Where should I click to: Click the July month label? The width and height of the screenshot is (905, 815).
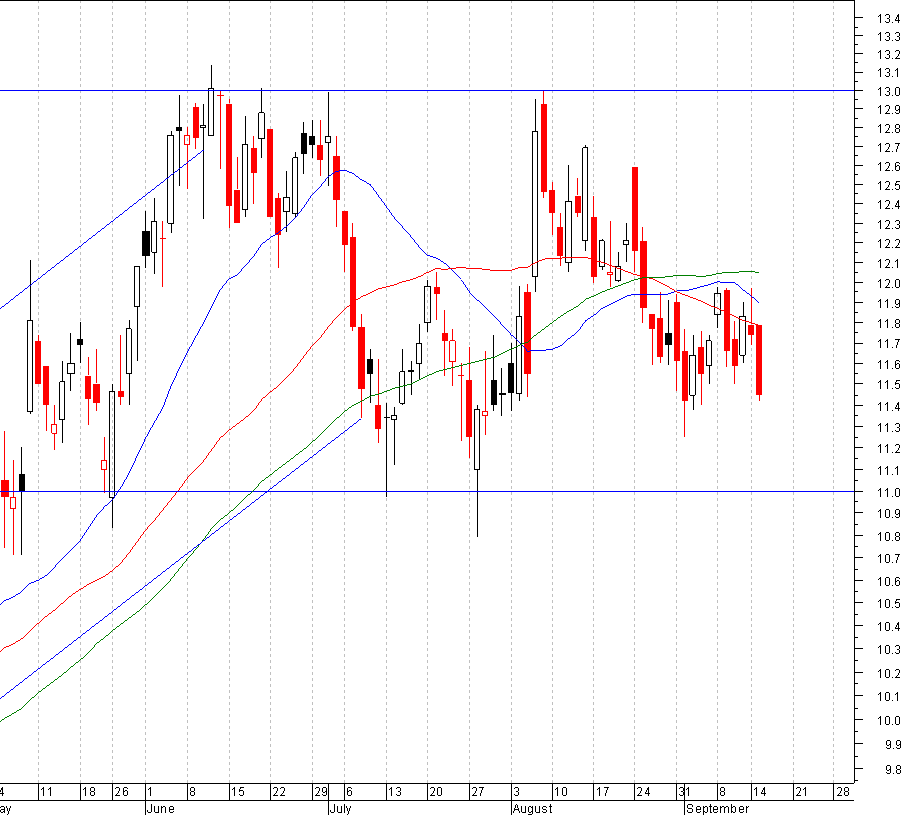point(341,808)
